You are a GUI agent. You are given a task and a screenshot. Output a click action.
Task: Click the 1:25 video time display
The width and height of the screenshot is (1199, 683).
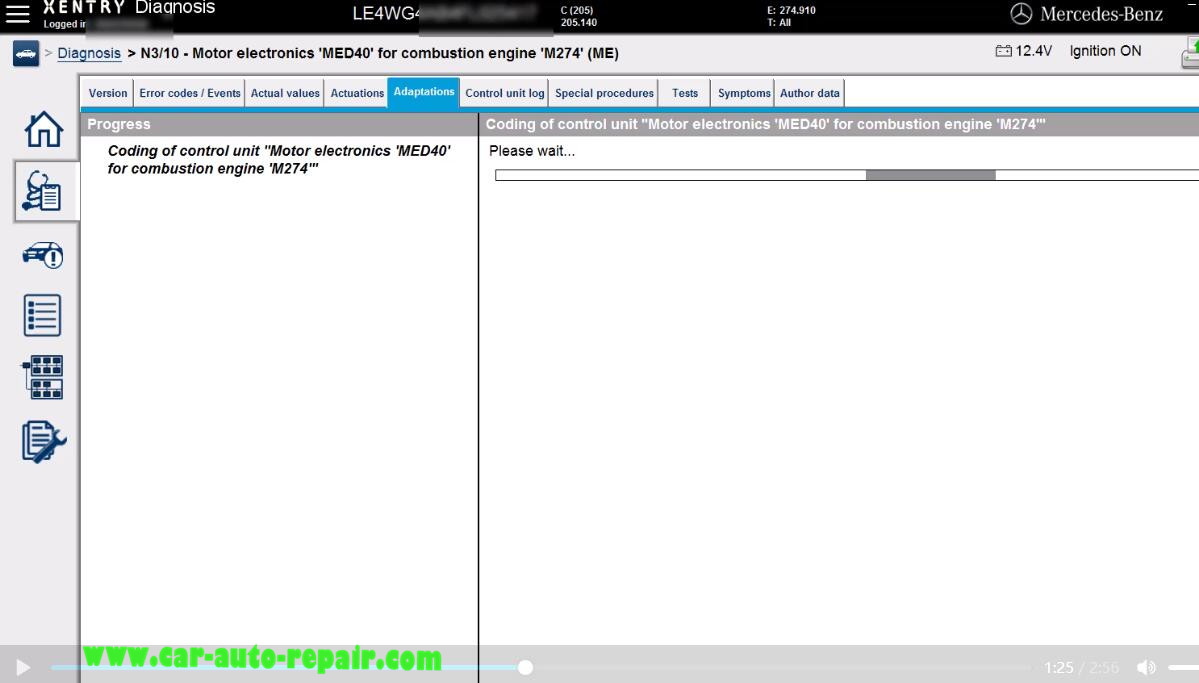click(1058, 668)
